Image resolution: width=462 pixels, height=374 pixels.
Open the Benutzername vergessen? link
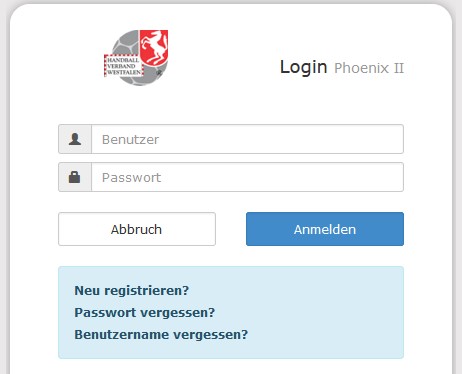tap(161, 334)
